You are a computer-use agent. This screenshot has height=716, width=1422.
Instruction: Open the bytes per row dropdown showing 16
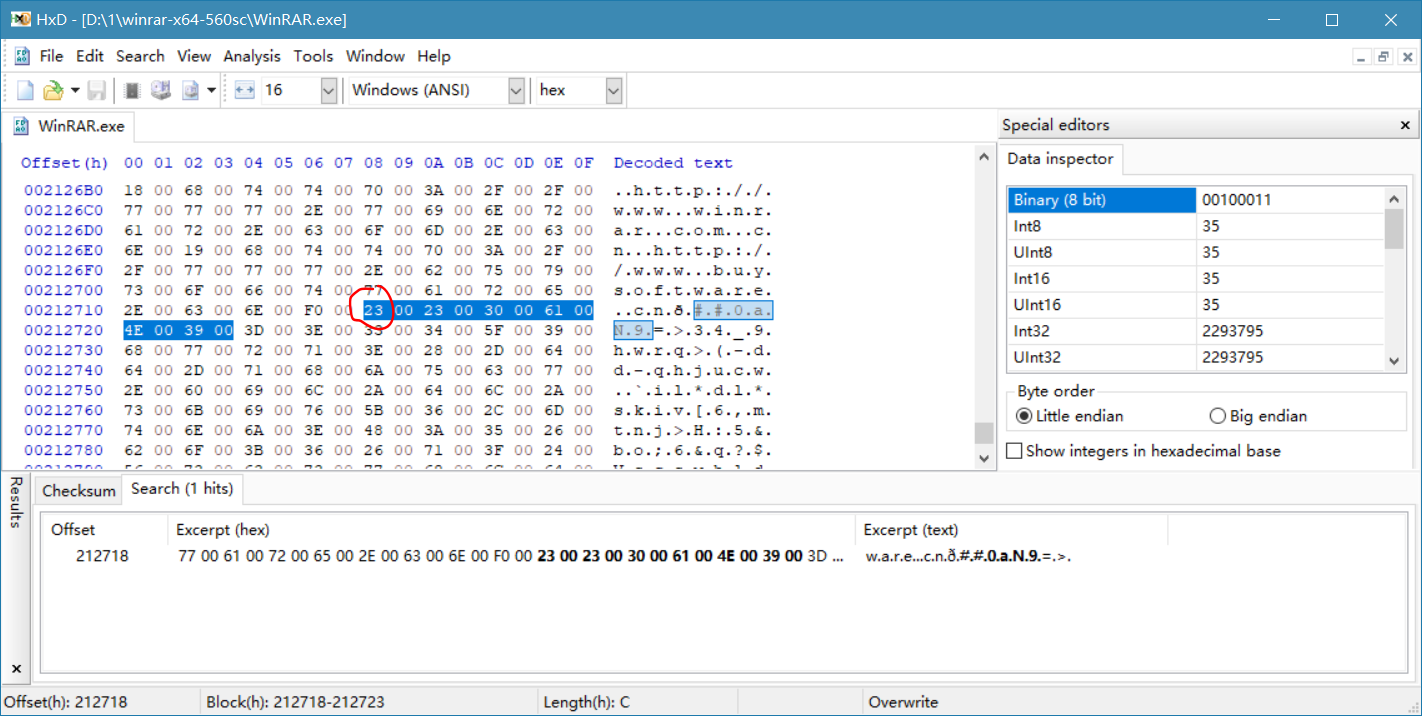click(329, 90)
